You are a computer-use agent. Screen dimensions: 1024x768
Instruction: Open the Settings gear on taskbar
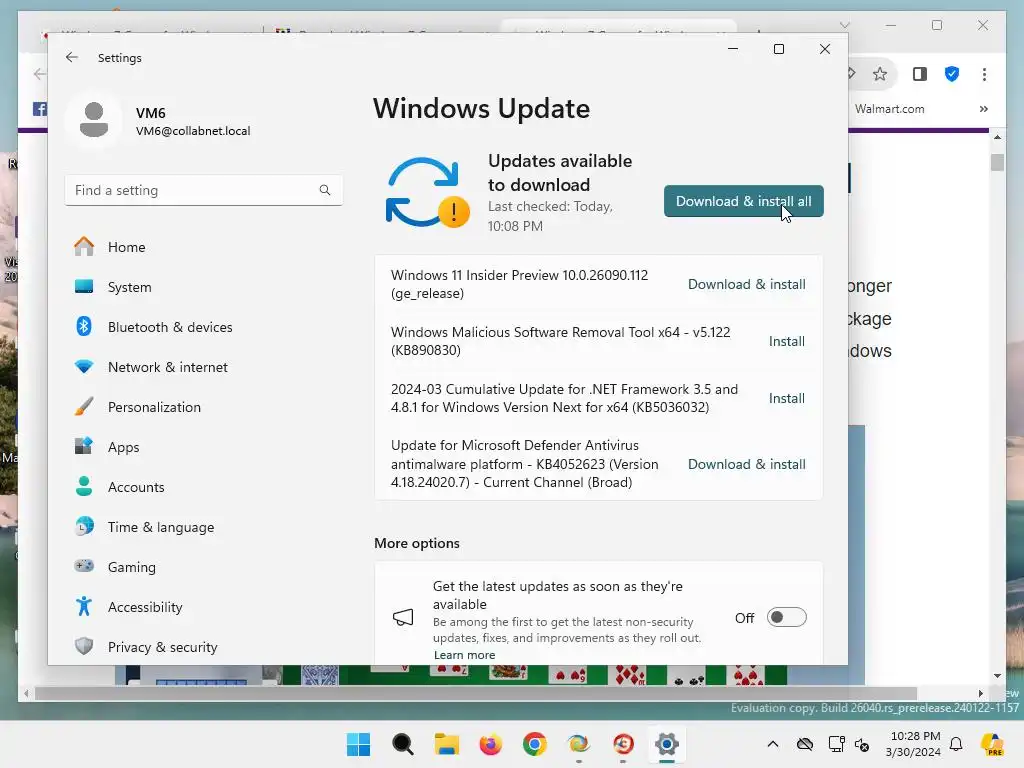pos(667,744)
